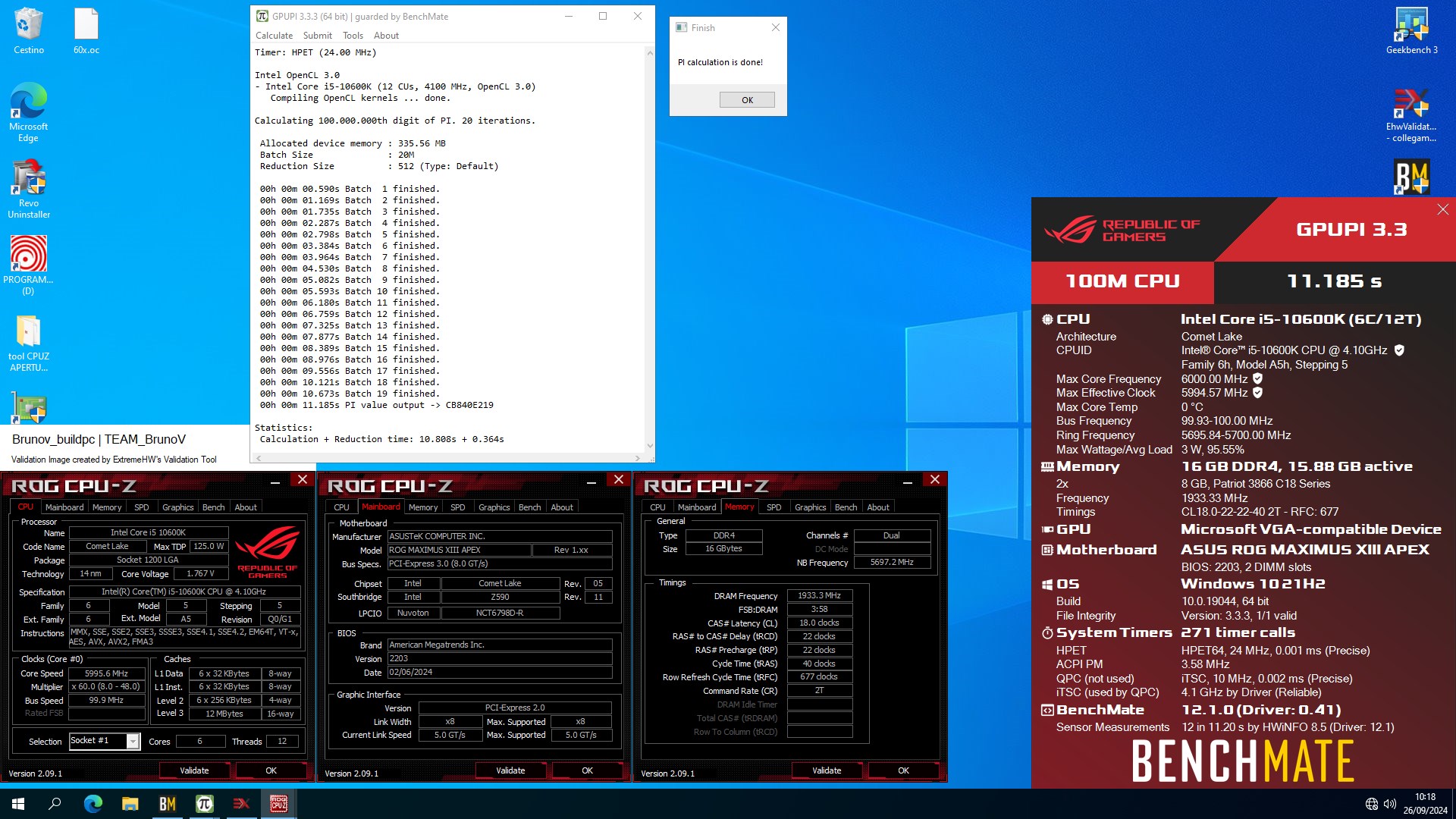Image resolution: width=1456 pixels, height=819 pixels.
Task: Click Core Speed 5995.6 MHz field
Action: tap(106, 673)
